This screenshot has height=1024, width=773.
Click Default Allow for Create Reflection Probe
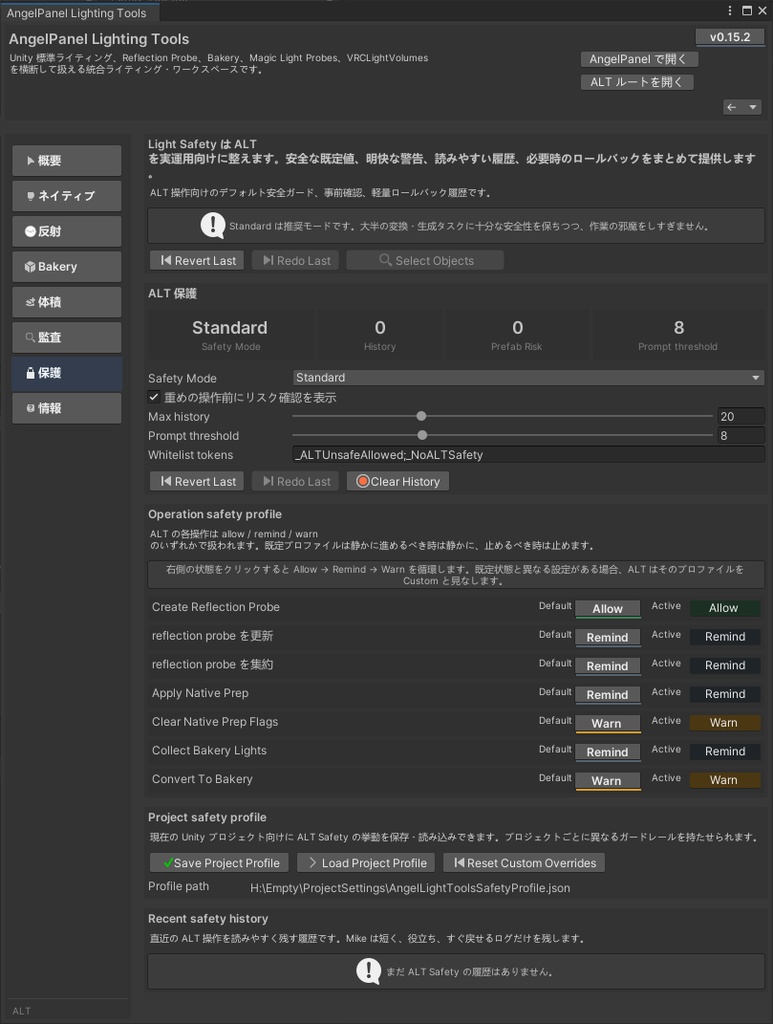(x=608, y=609)
